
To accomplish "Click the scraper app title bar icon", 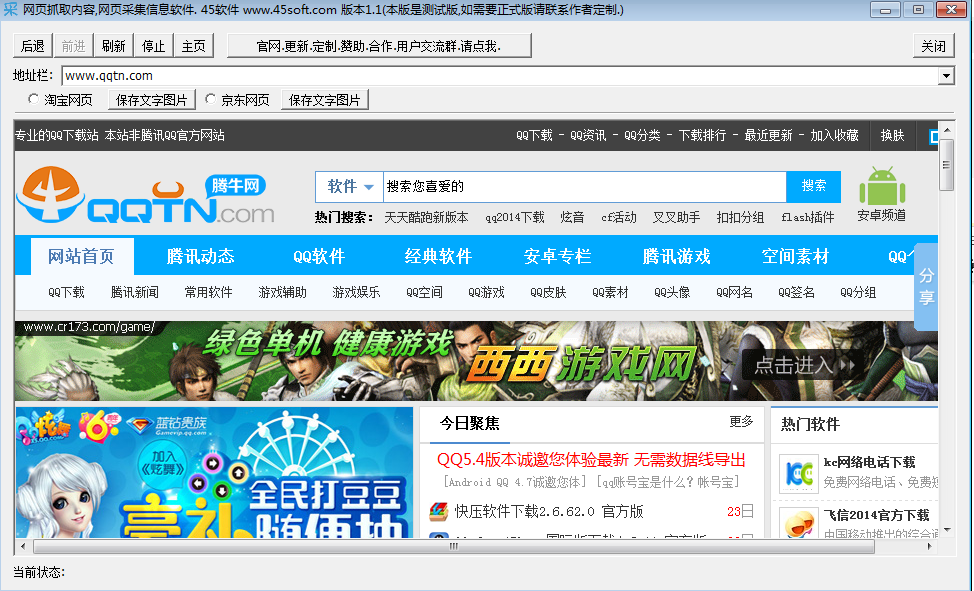I will pos(11,9).
